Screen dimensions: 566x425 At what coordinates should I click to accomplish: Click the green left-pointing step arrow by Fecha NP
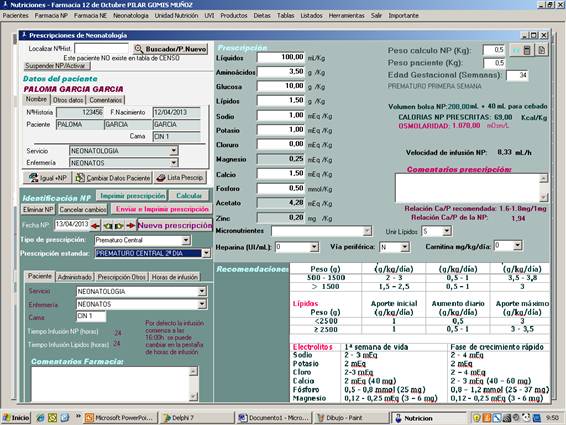108,226
